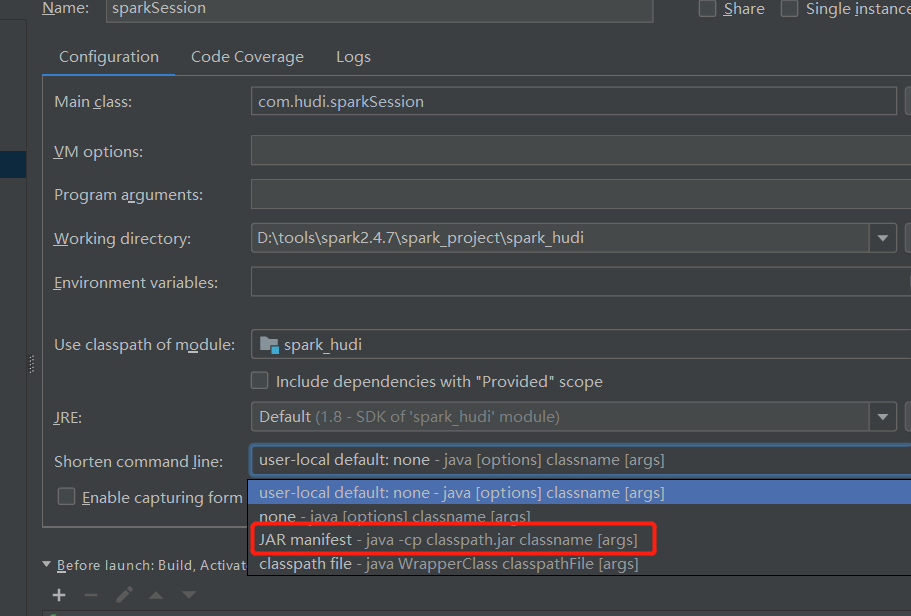The width and height of the screenshot is (911, 616).
Task: Open the JRE dropdown arrow
Action: pos(883,417)
